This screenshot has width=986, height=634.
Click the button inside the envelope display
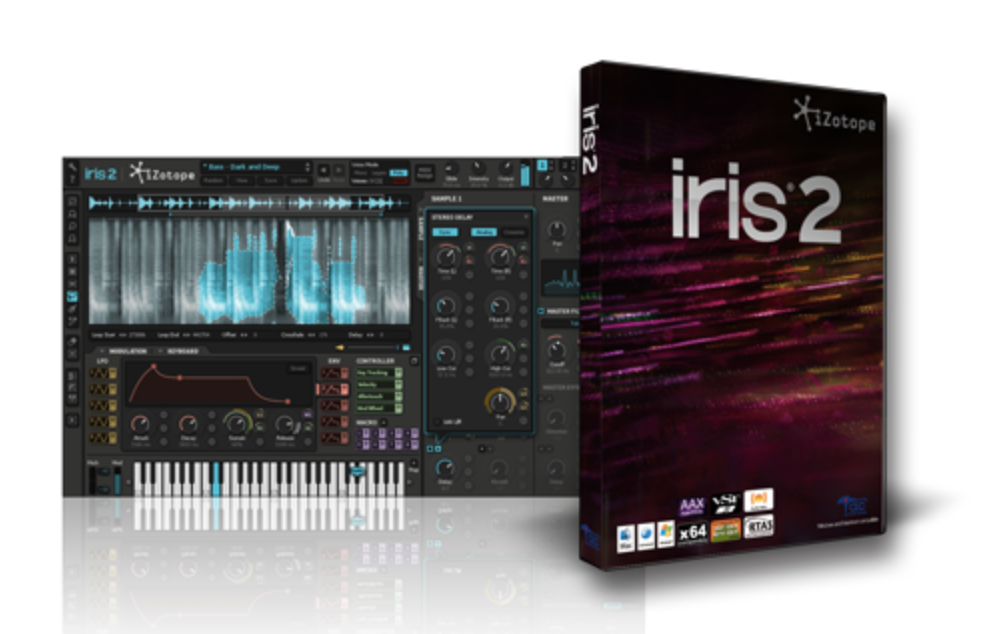click(x=298, y=369)
